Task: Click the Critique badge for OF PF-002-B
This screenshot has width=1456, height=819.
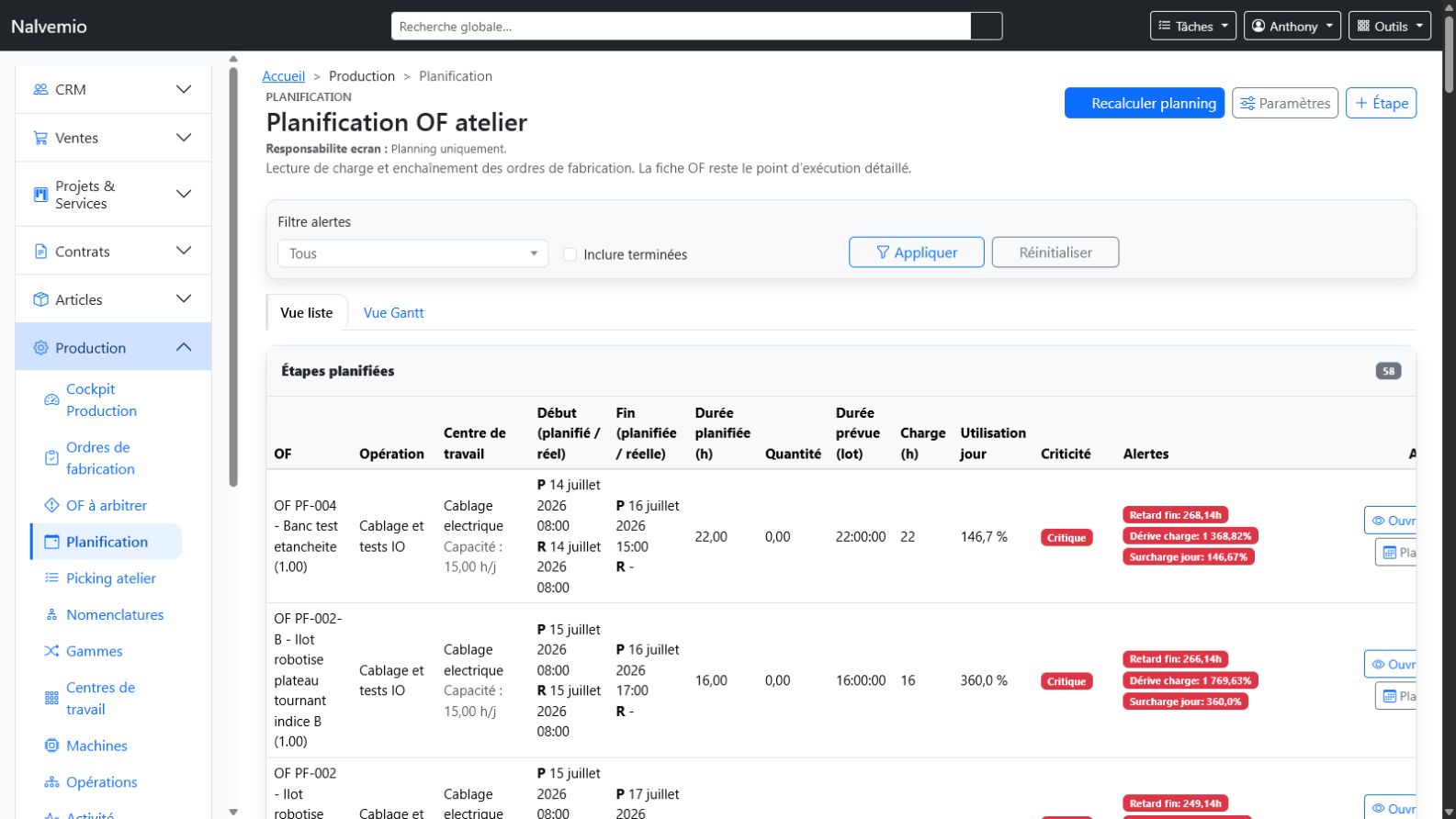Action: 1067,681
